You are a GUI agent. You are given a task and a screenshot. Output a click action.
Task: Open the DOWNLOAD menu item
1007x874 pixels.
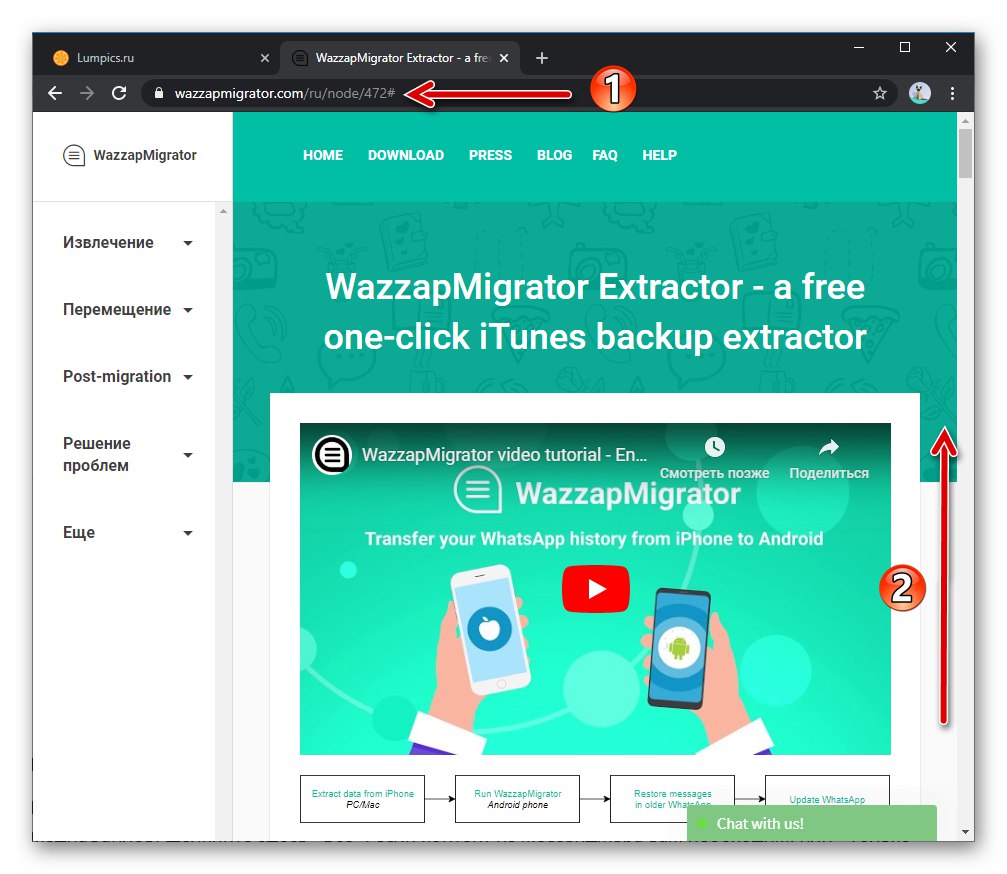pyautogui.click(x=405, y=155)
